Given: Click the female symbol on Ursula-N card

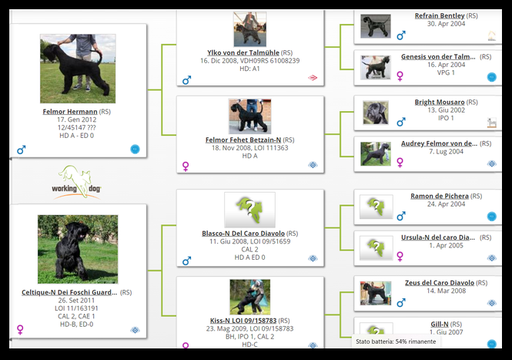Looking at the screenshot, I should pyautogui.click(x=400, y=256).
